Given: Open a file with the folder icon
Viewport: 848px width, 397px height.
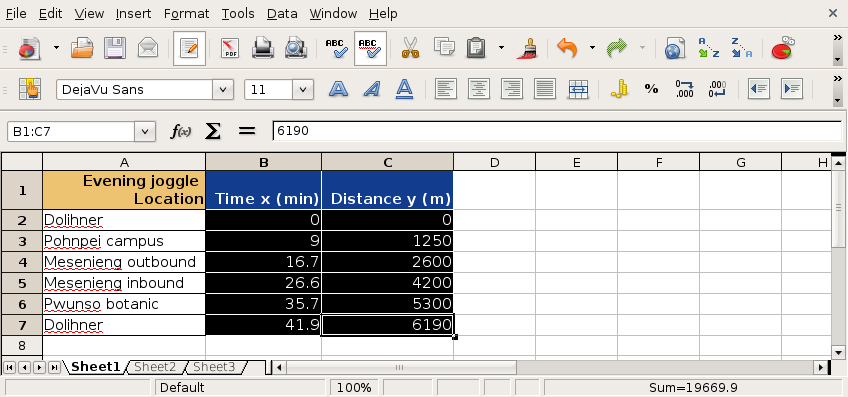Looking at the screenshot, I should coord(82,49).
